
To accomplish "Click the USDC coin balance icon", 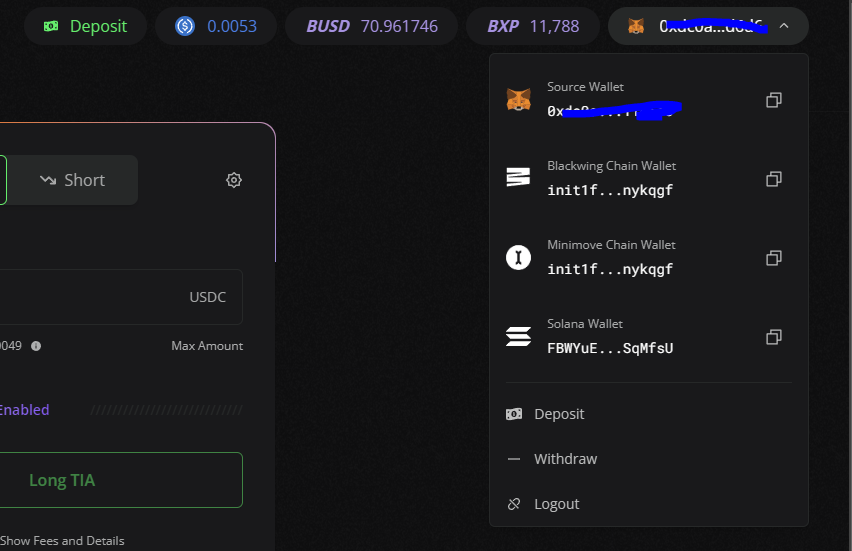I will 185,26.
